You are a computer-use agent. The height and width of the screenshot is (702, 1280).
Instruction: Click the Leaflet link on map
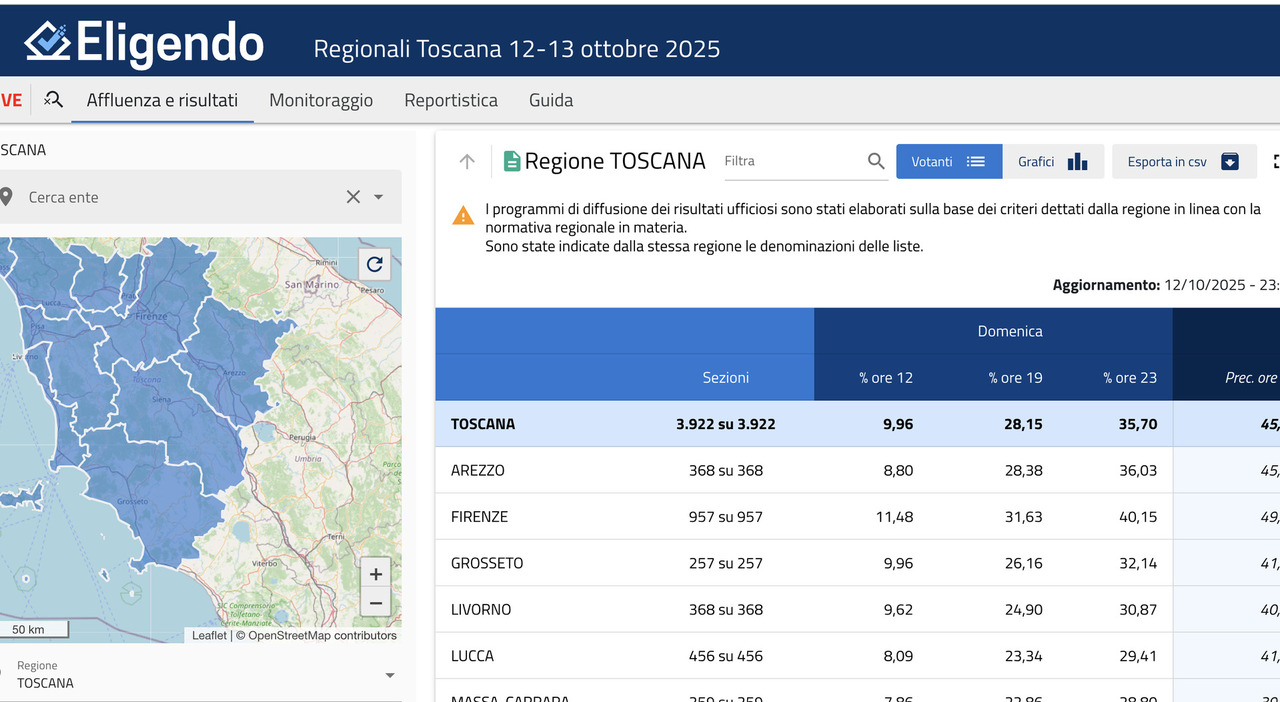(x=209, y=635)
